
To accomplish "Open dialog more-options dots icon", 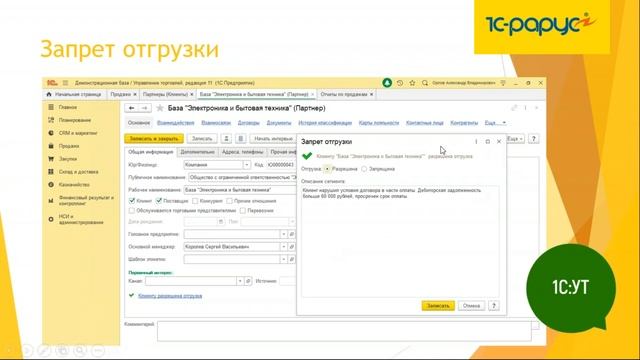I will 476,142.
